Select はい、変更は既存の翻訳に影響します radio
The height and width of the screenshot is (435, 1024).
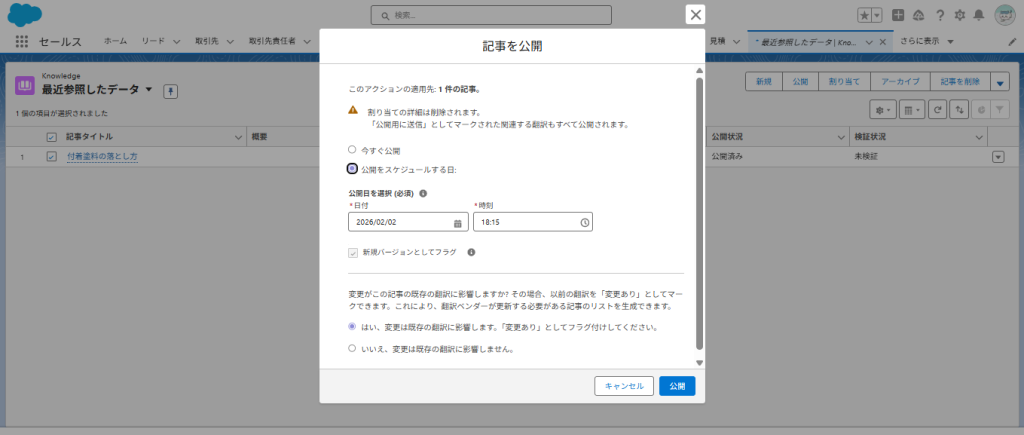click(352, 325)
